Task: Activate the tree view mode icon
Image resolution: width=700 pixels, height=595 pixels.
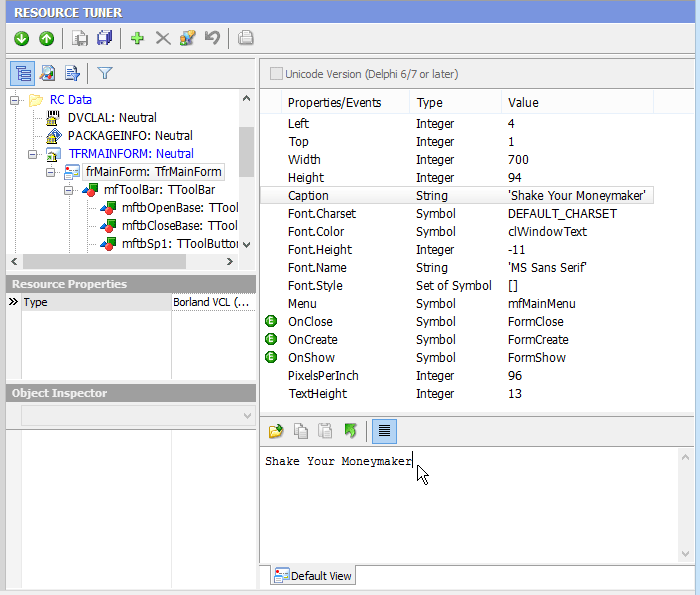Action: coord(22,73)
